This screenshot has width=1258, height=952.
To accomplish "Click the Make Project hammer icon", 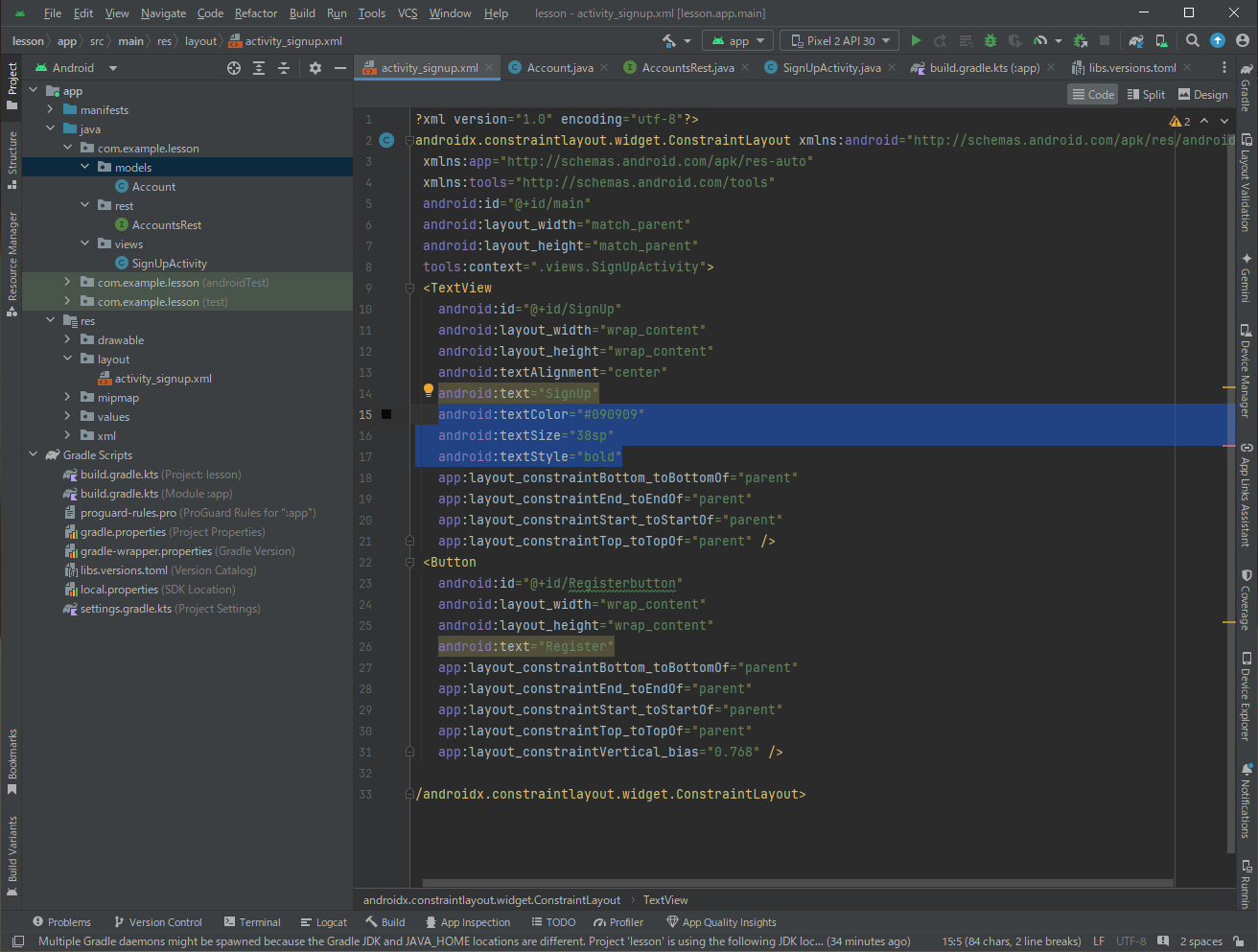I will click(x=668, y=41).
